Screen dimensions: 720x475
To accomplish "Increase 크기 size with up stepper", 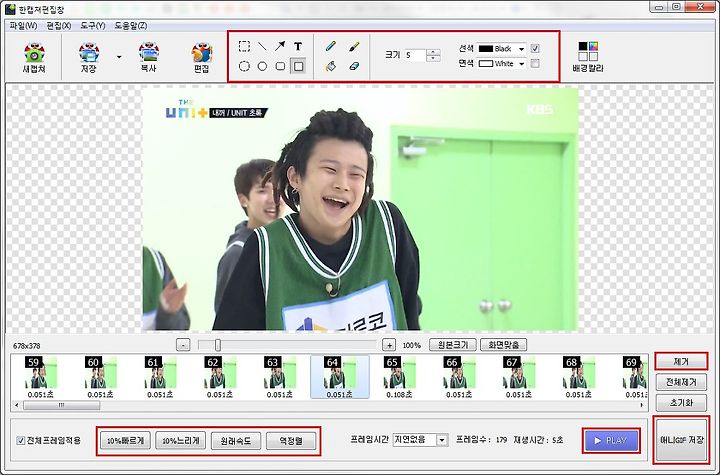I will 433,52.
